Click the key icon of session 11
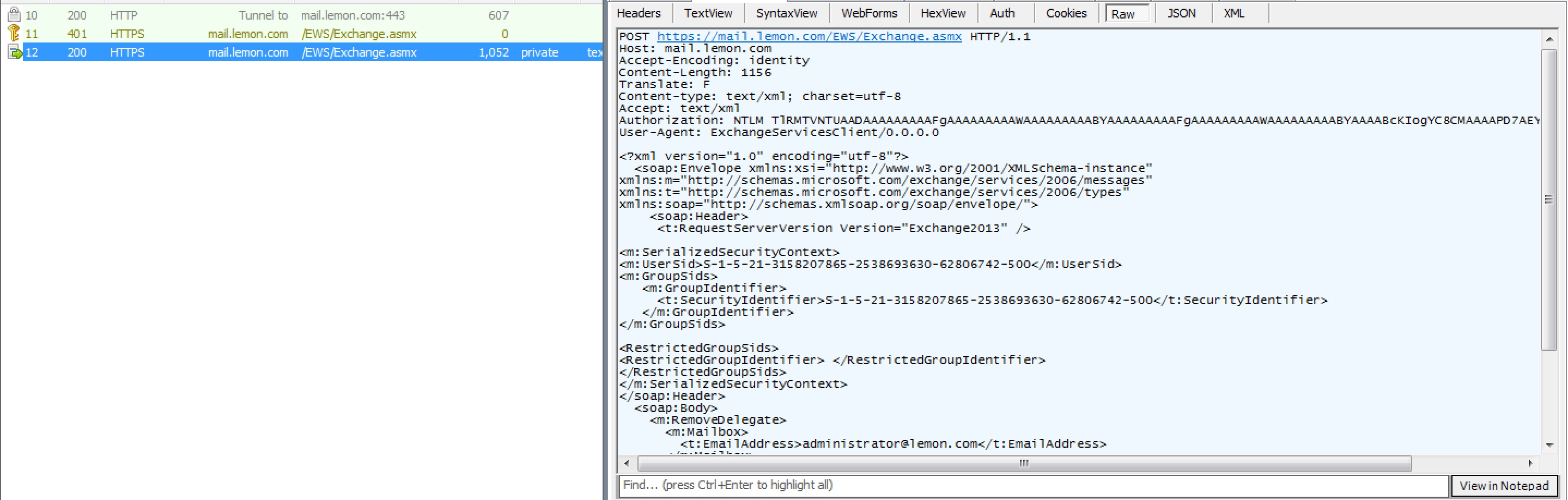The height and width of the screenshot is (500, 1568). coord(14,33)
